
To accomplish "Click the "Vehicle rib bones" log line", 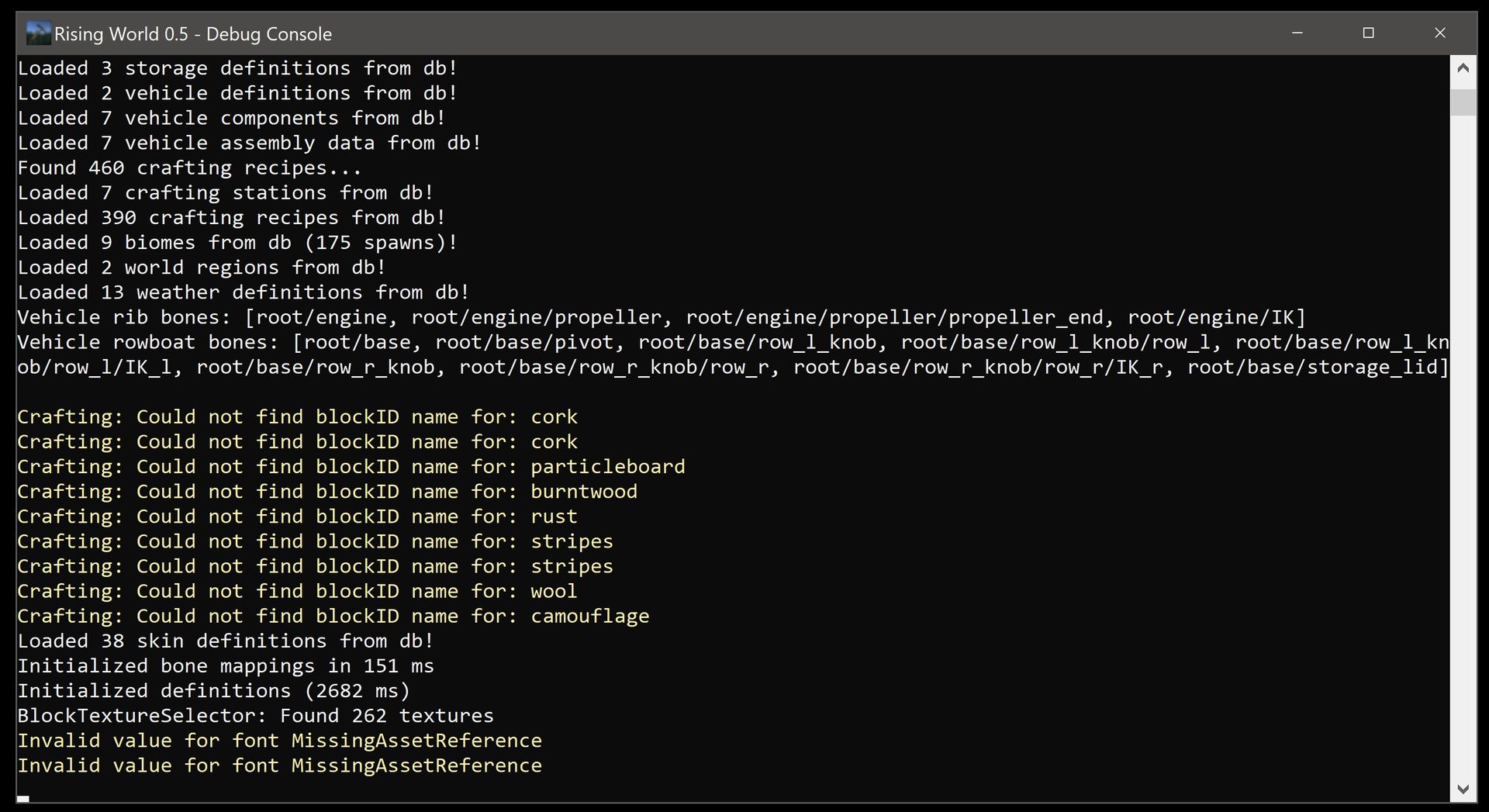I will pos(661,318).
